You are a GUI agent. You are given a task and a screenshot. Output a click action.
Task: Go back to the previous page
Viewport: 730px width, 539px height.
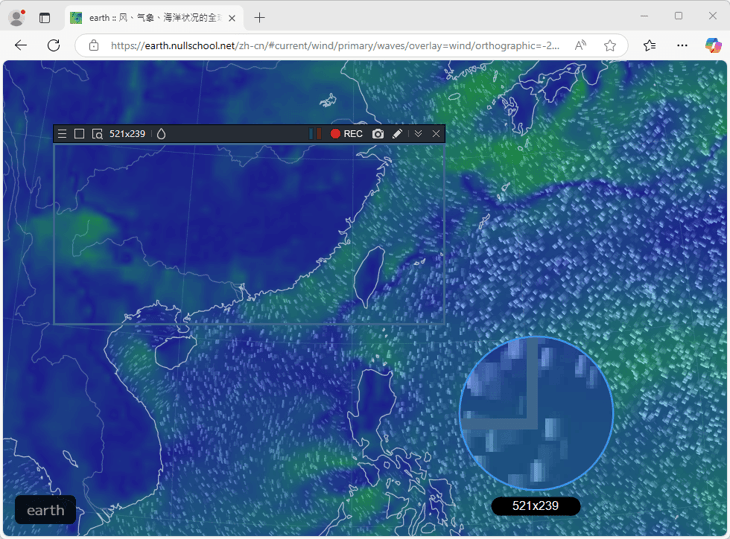[x=21, y=45]
